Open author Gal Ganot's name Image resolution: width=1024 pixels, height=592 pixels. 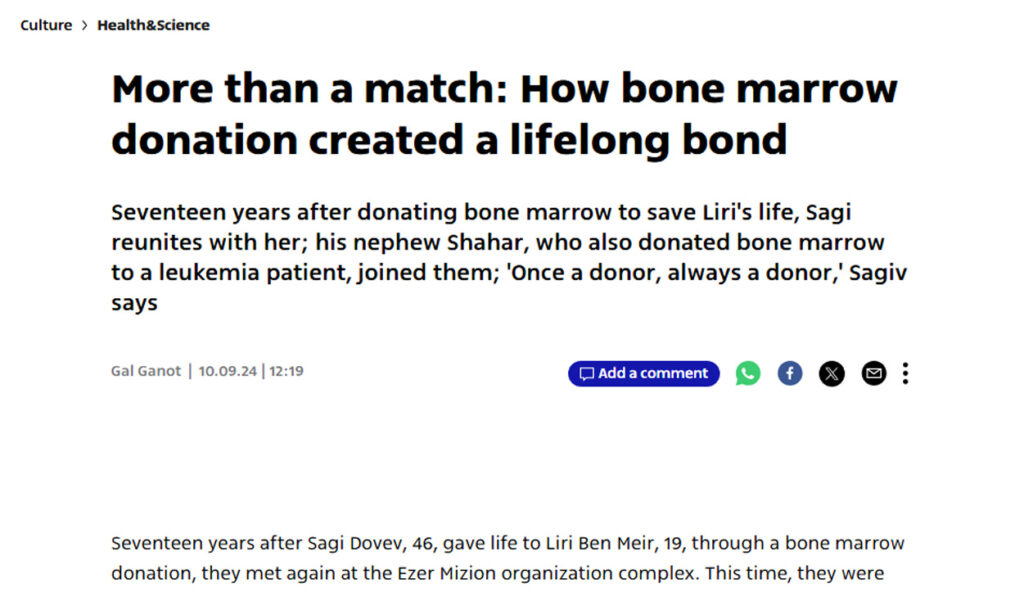click(x=146, y=371)
